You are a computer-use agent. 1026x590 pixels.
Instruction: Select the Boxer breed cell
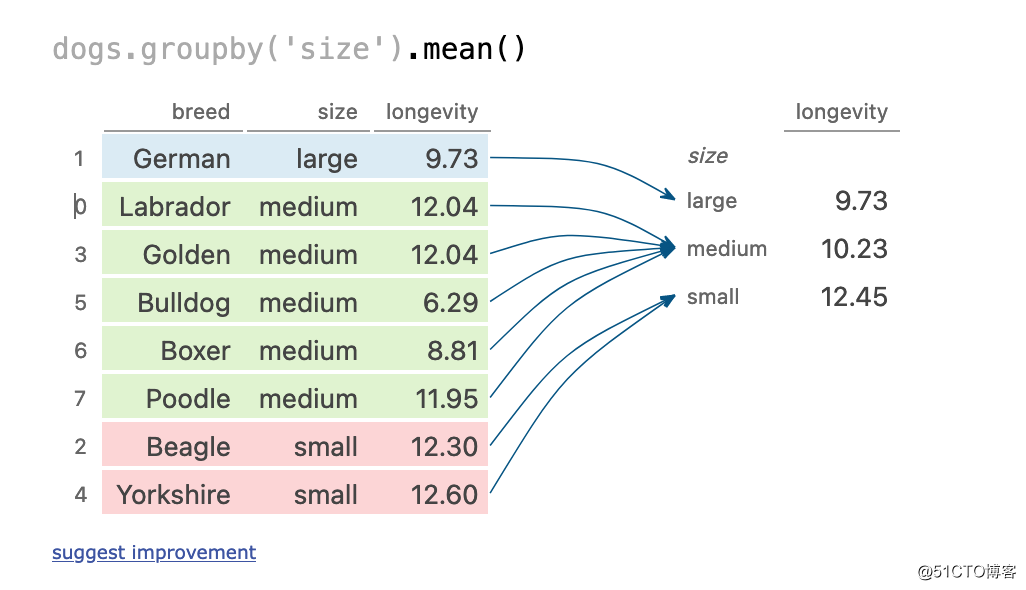(x=195, y=351)
